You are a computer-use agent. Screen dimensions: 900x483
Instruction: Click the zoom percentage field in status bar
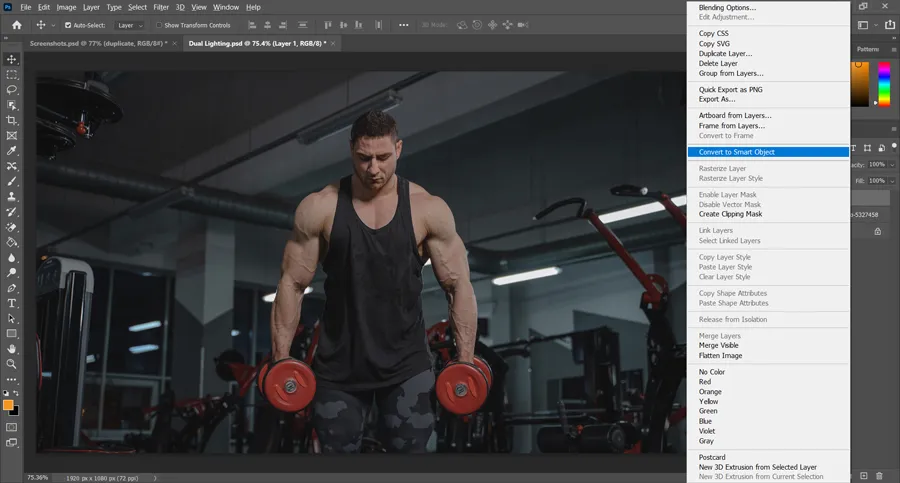tap(36, 477)
